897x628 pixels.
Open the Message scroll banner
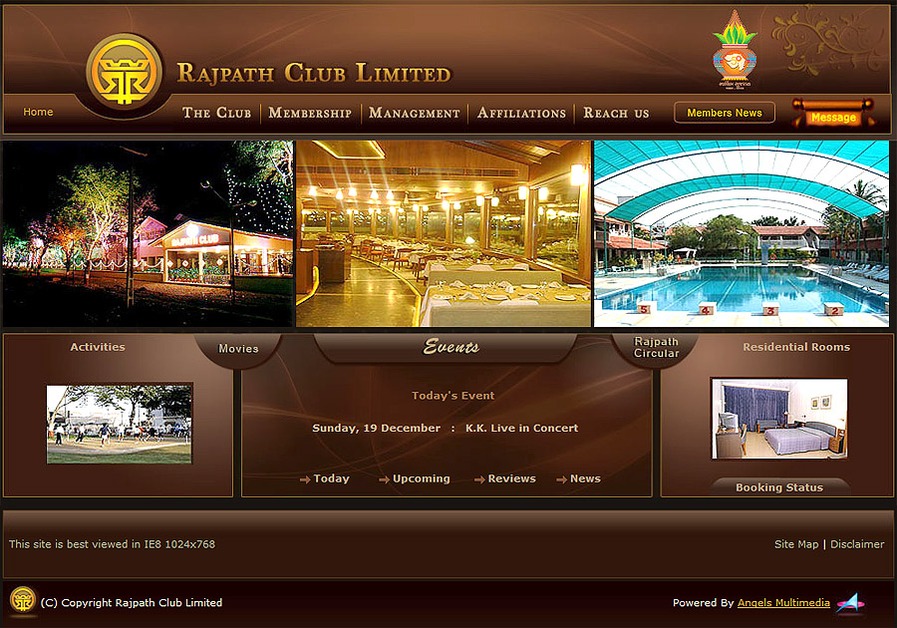833,113
